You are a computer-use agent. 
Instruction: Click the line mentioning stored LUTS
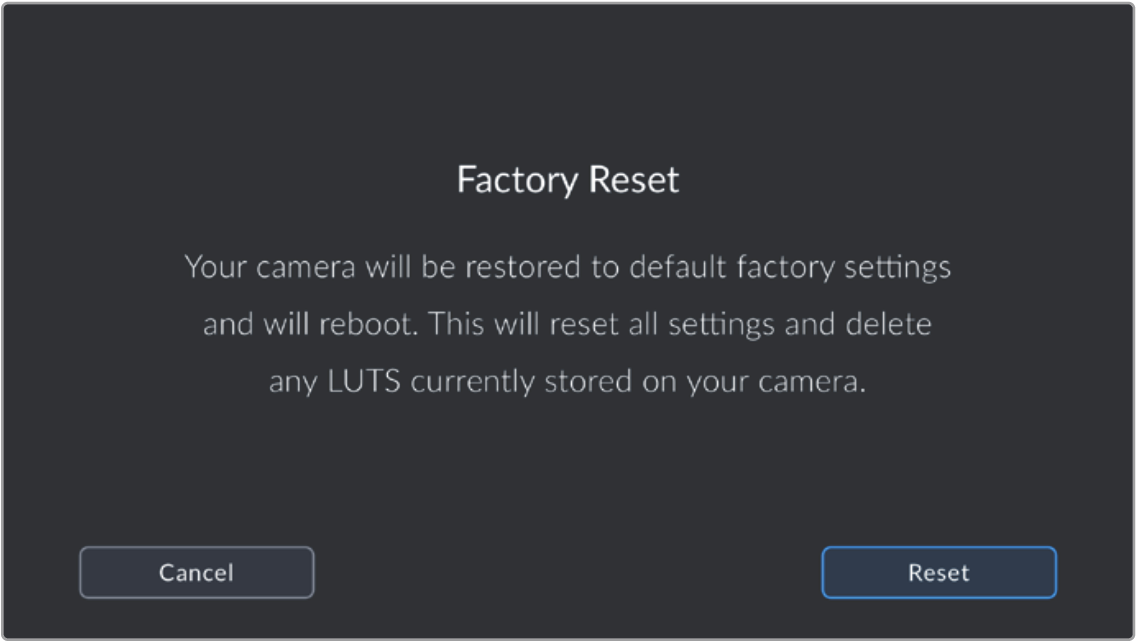pyautogui.click(x=568, y=384)
